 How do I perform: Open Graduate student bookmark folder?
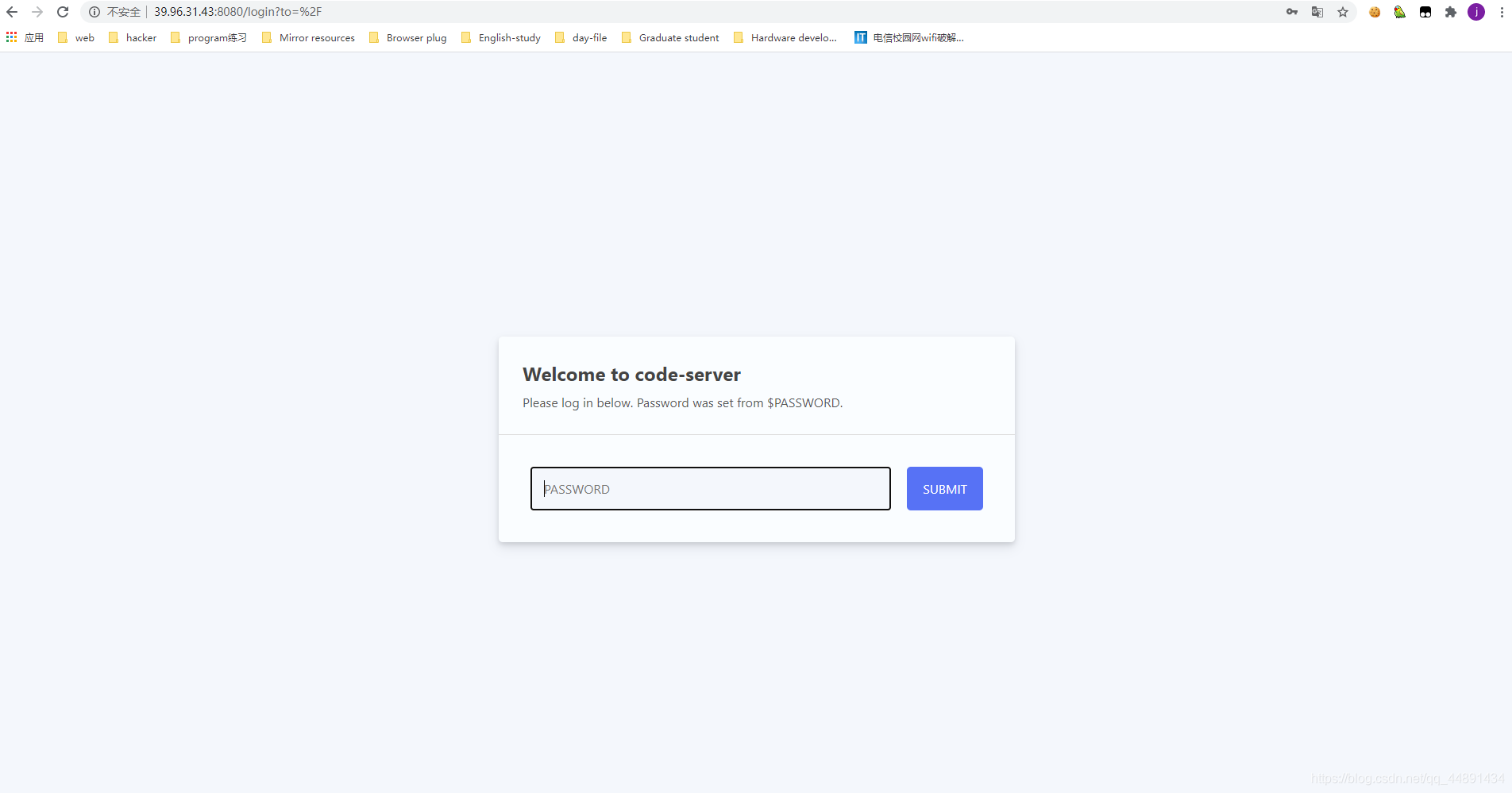pyautogui.click(x=670, y=37)
